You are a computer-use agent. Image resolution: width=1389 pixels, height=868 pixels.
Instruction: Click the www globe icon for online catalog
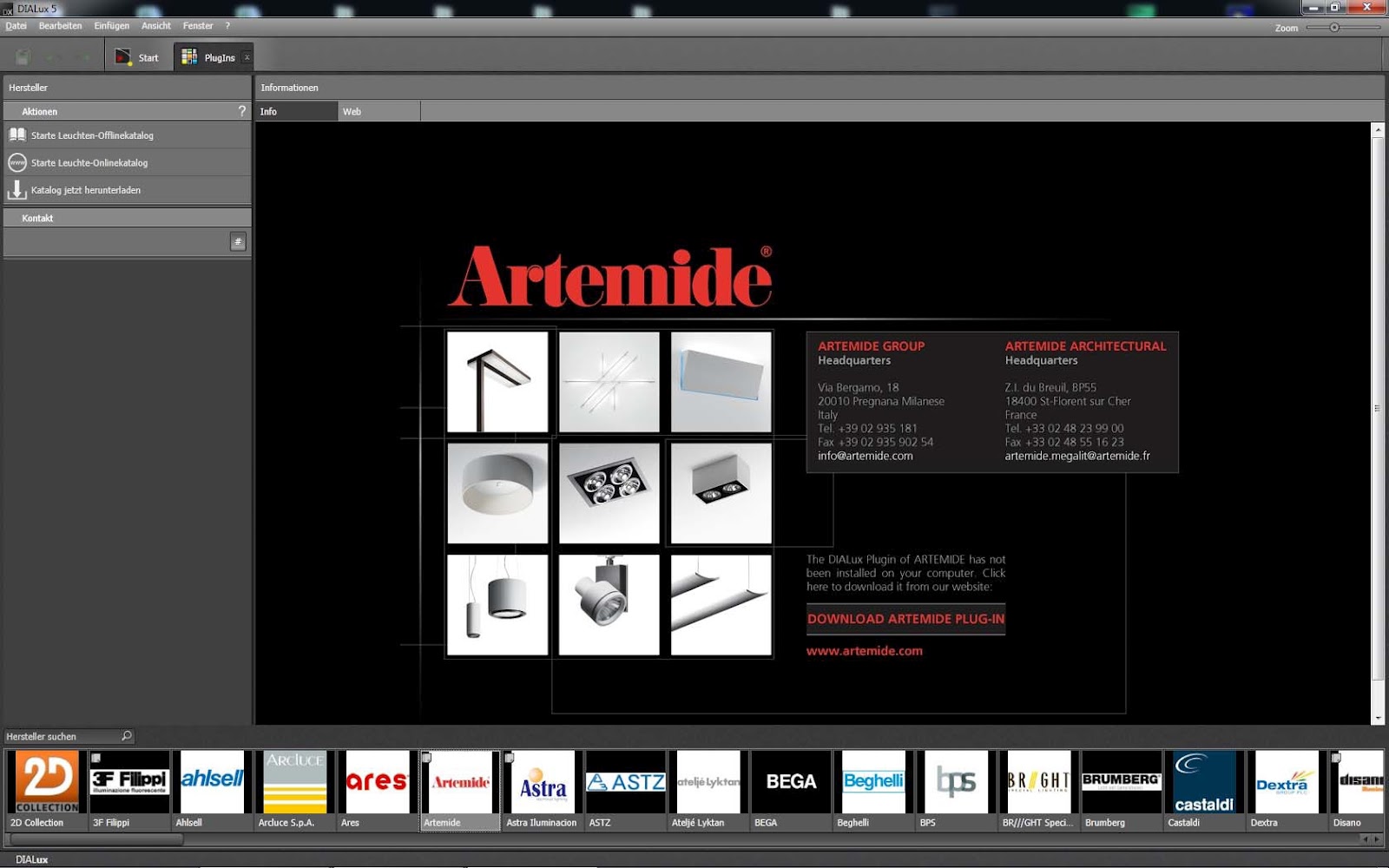[x=17, y=163]
